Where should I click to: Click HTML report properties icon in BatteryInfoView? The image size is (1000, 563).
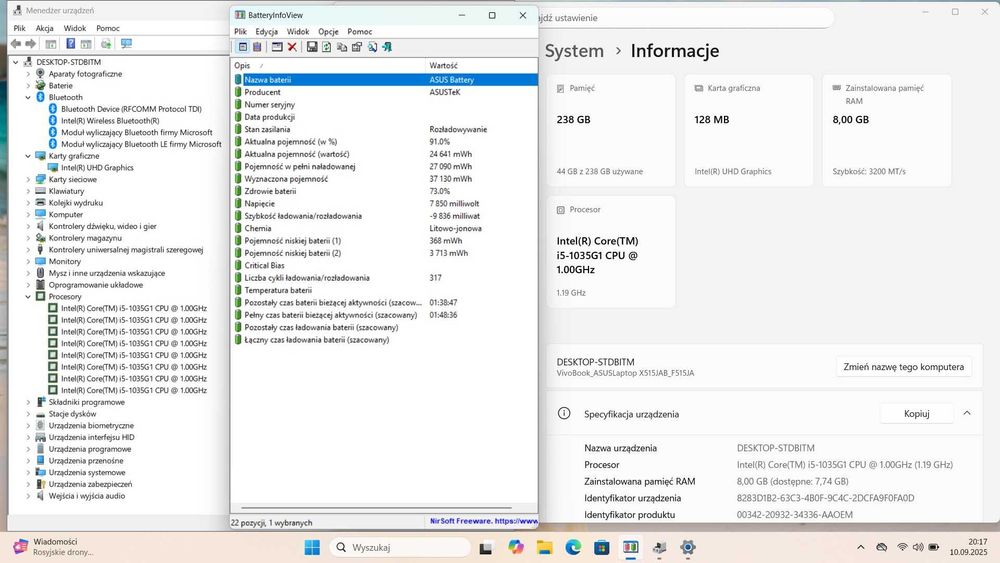click(357, 47)
